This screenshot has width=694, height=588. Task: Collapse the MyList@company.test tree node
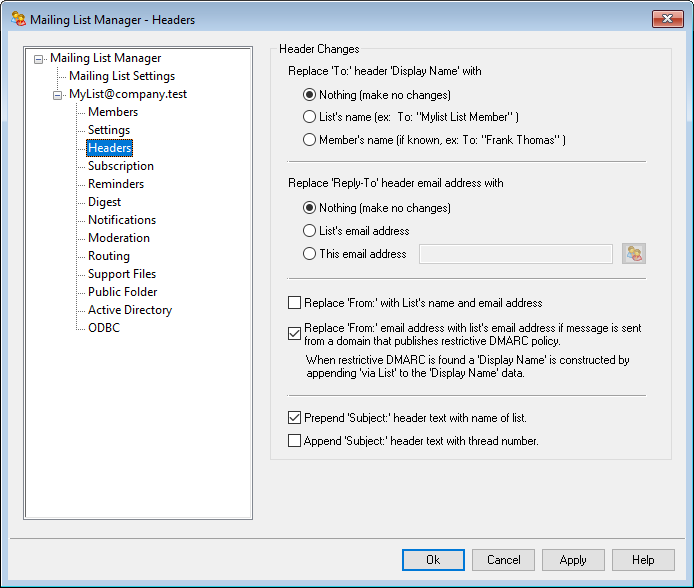click(58, 94)
